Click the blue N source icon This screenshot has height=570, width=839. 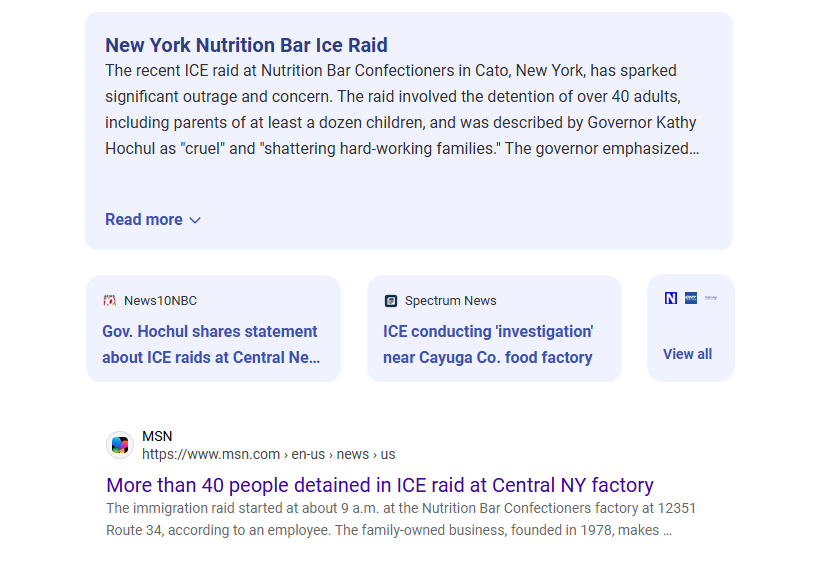click(671, 298)
